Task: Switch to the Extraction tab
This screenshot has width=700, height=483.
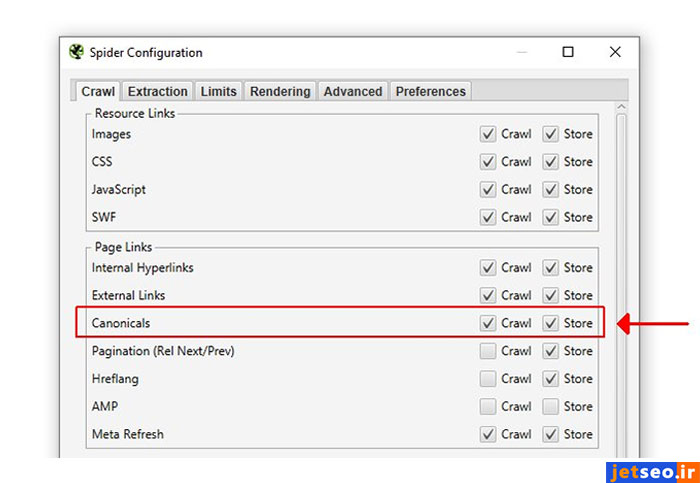Action: [157, 91]
